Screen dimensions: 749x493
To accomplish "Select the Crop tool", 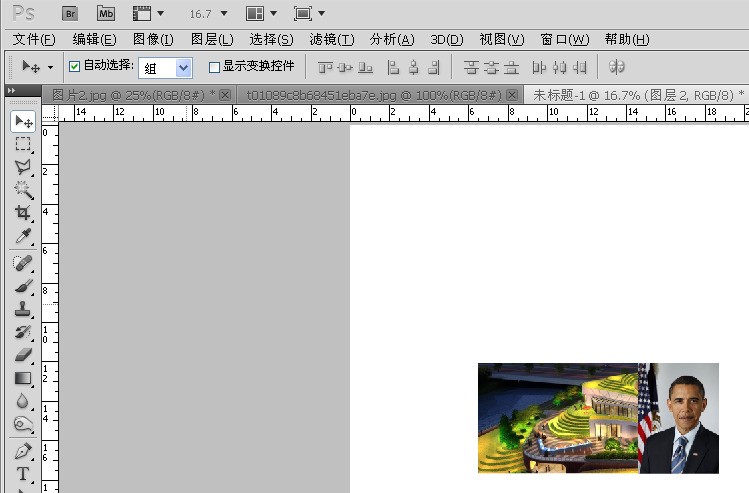I will pyautogui.click(x=23, y=213).
